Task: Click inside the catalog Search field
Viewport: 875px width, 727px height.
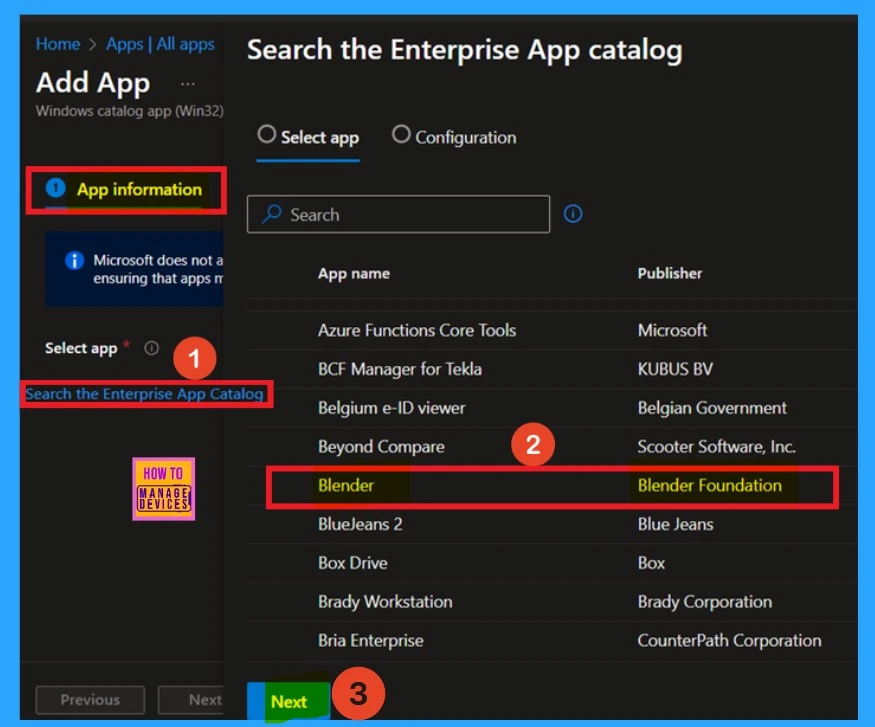Action: click(398, 214)
